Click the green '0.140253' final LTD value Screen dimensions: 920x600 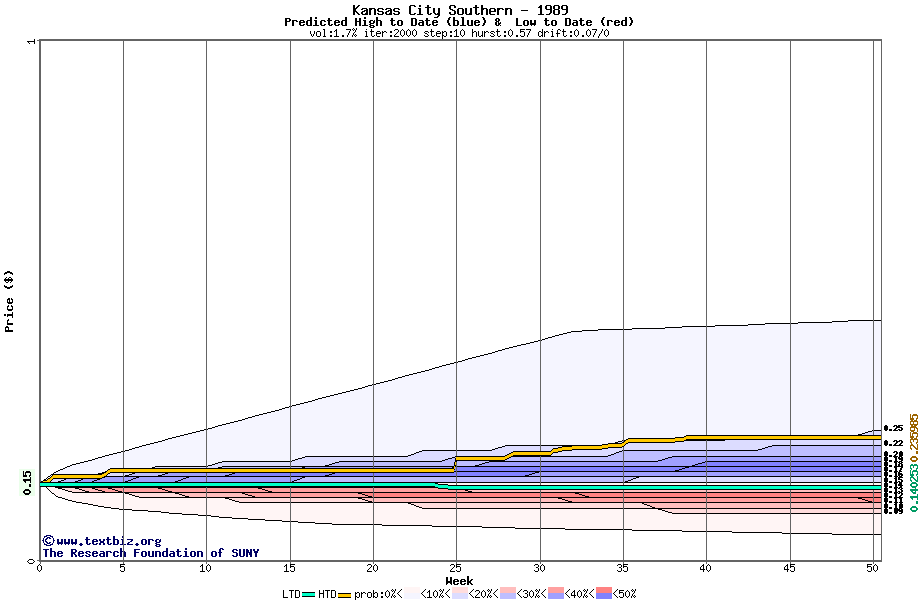914,487
